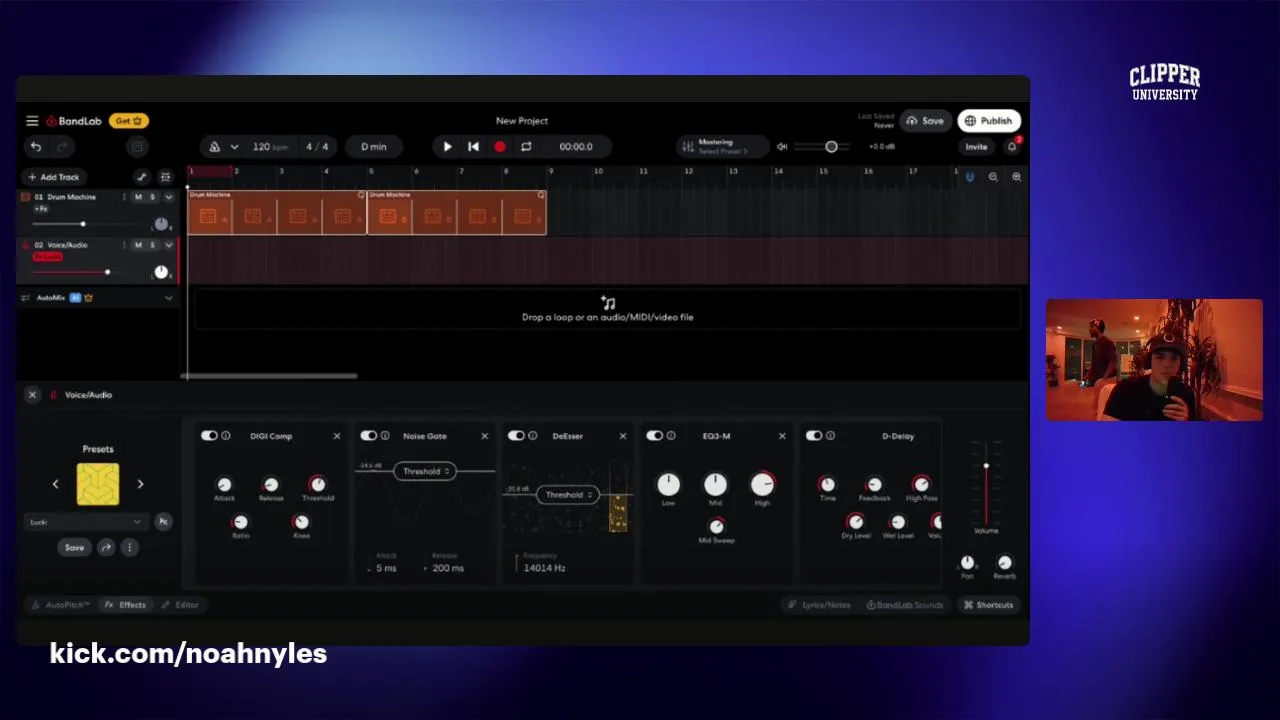Undo the last action
Screen dimensions: 1280x720
[x=36, y=147]
